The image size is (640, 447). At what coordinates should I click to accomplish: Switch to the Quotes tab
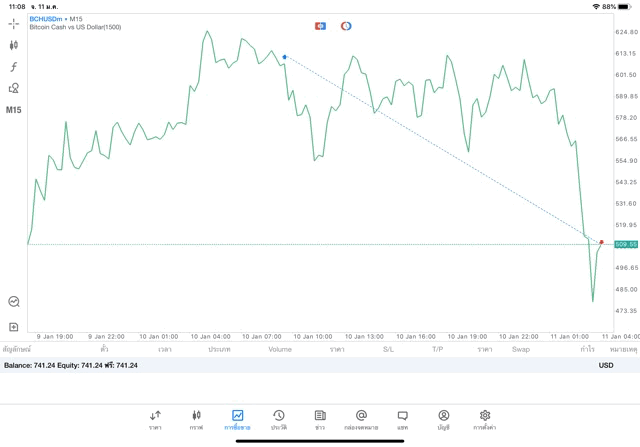click(x=155, y=419)
